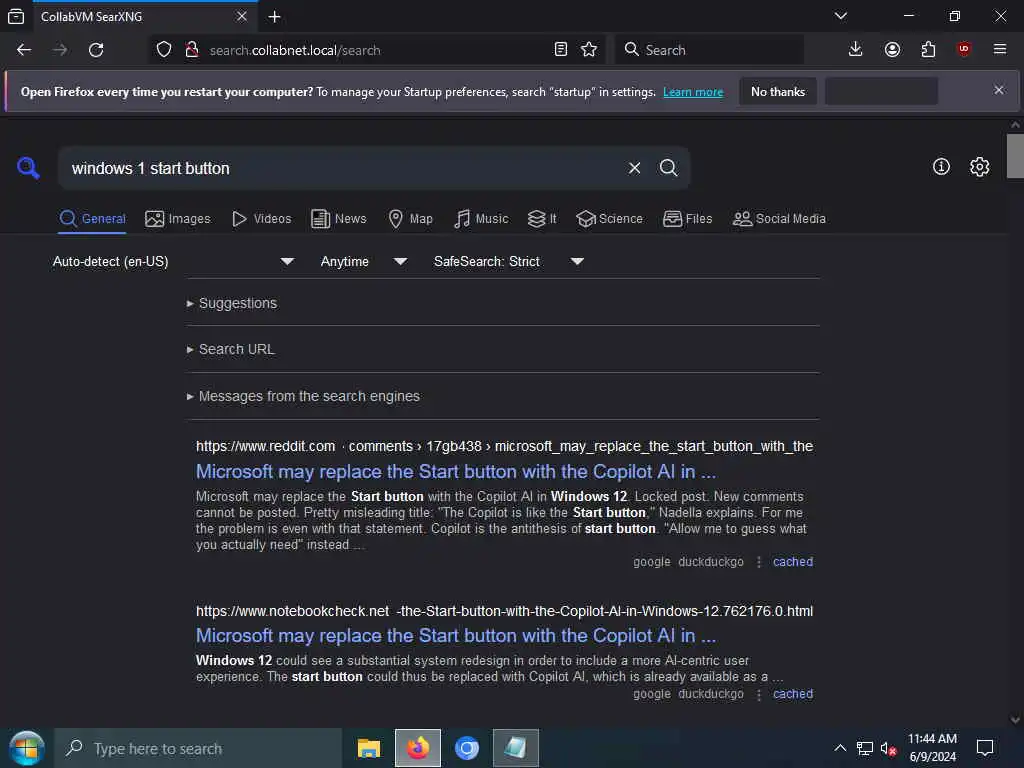Toggle reader view icon in address bar

tap(560, 50)
